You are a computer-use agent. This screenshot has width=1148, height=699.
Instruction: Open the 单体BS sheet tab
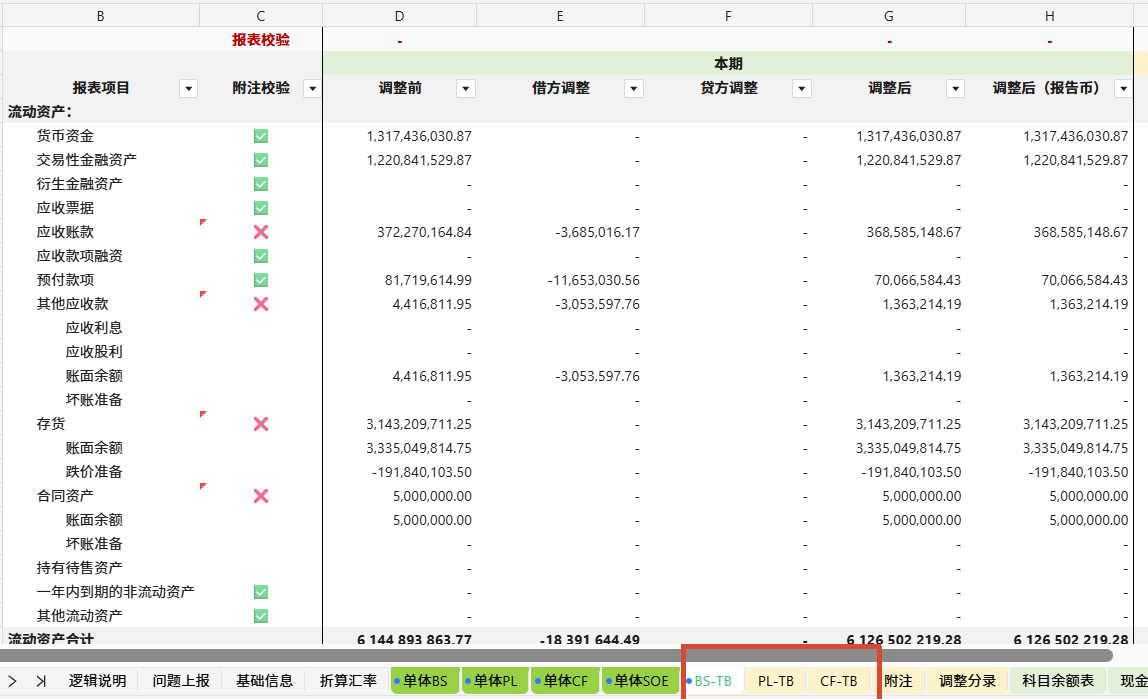425,681
